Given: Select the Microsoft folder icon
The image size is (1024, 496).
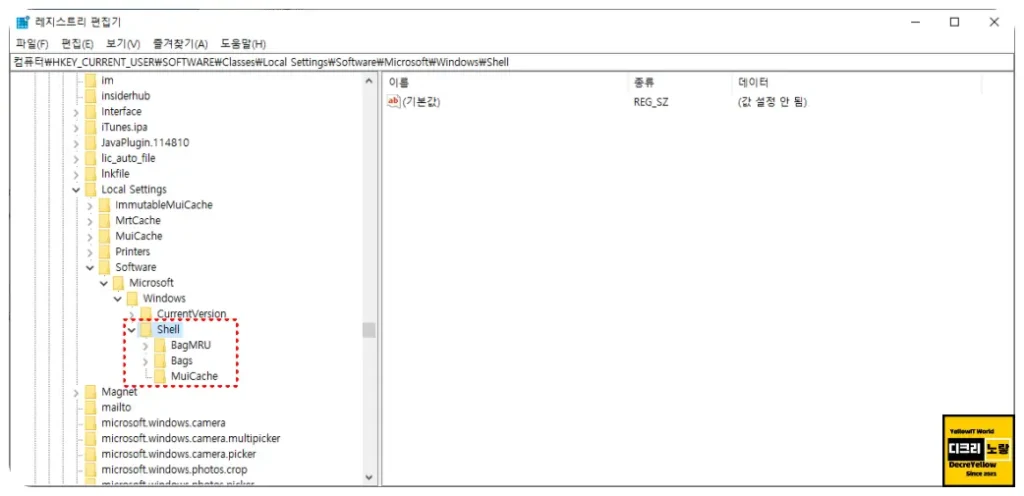Looking at the screenshot, I should [x=118, y=283].
